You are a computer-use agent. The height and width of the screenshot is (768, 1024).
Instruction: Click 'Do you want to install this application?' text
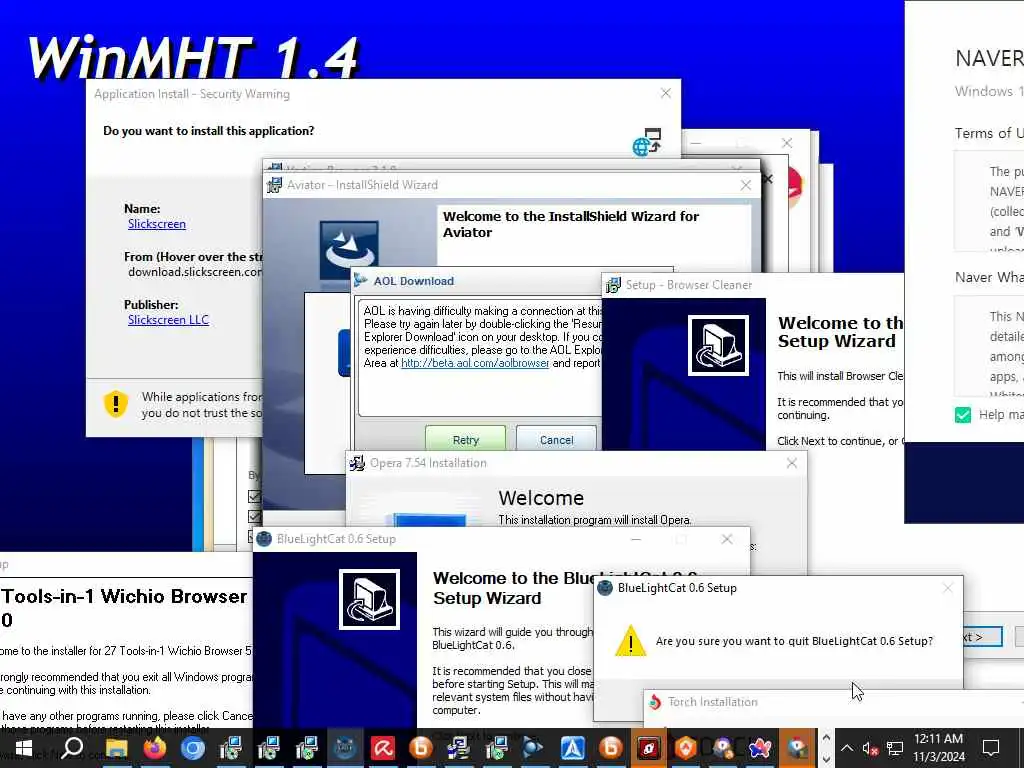click(x=208, y=131)
